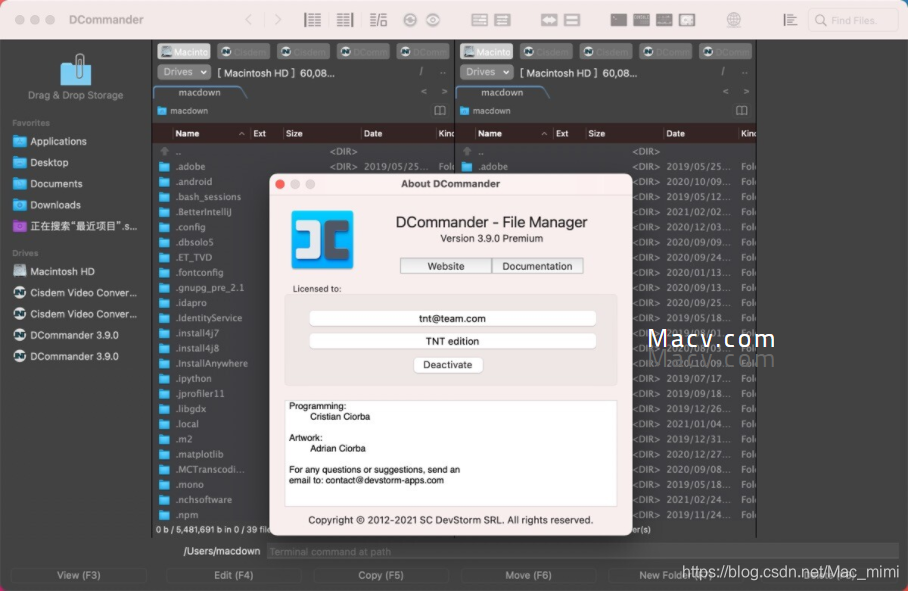Click the parent '..' button in left panel

(x=443, y=72)
